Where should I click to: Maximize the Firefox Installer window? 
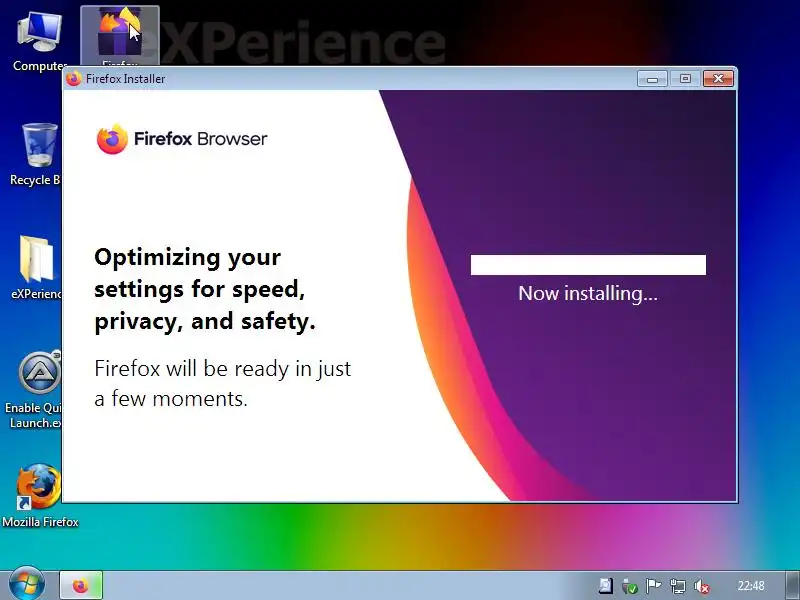(x=685, y=79)
